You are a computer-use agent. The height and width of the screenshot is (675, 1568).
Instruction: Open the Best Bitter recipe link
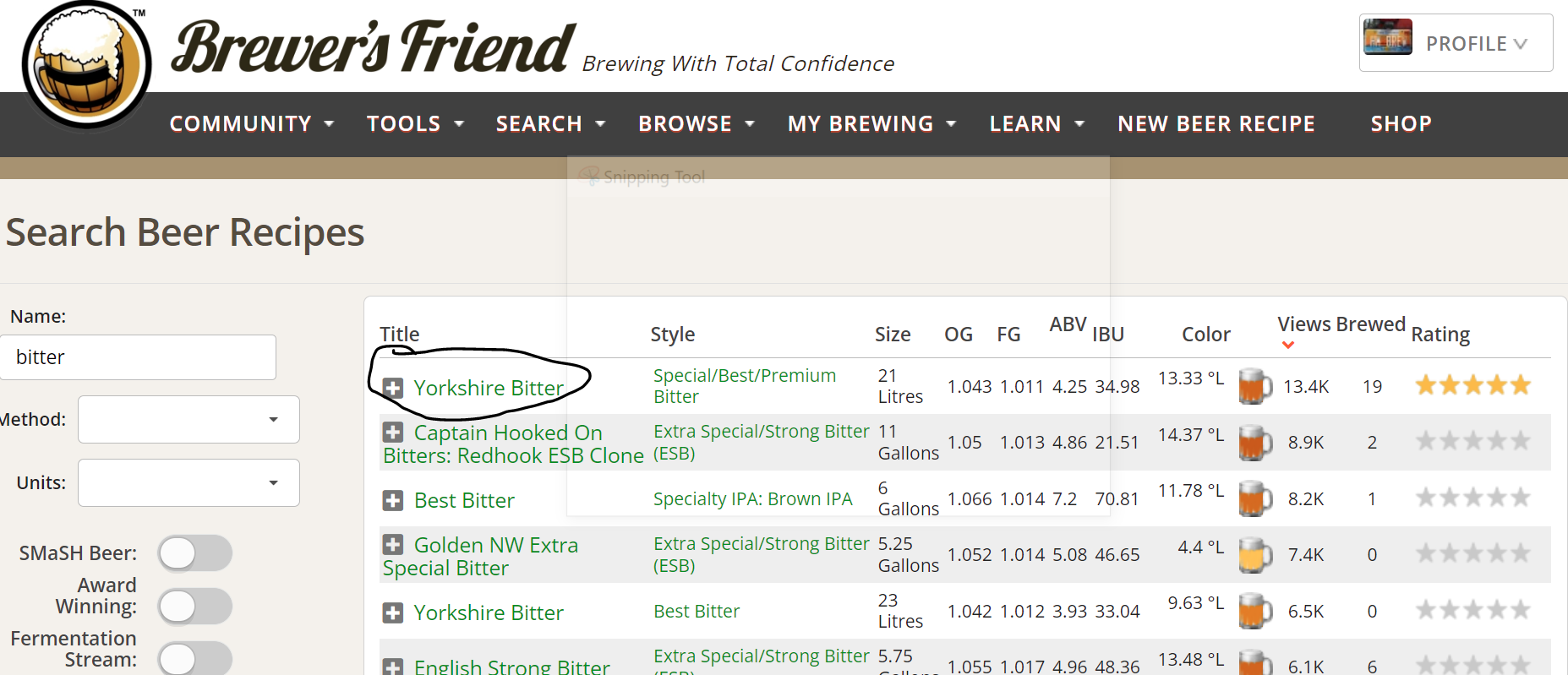pos(464,500)
